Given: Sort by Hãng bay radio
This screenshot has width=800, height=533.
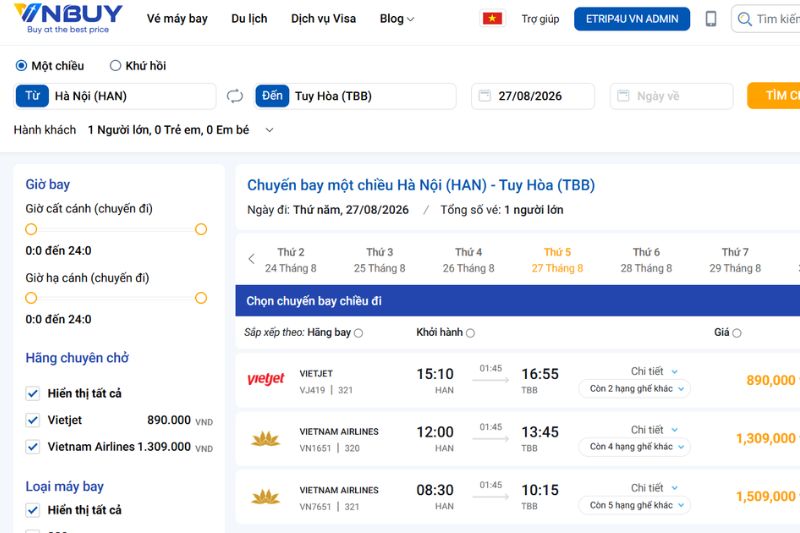Looking at the screenshot, I should (358, 333).
